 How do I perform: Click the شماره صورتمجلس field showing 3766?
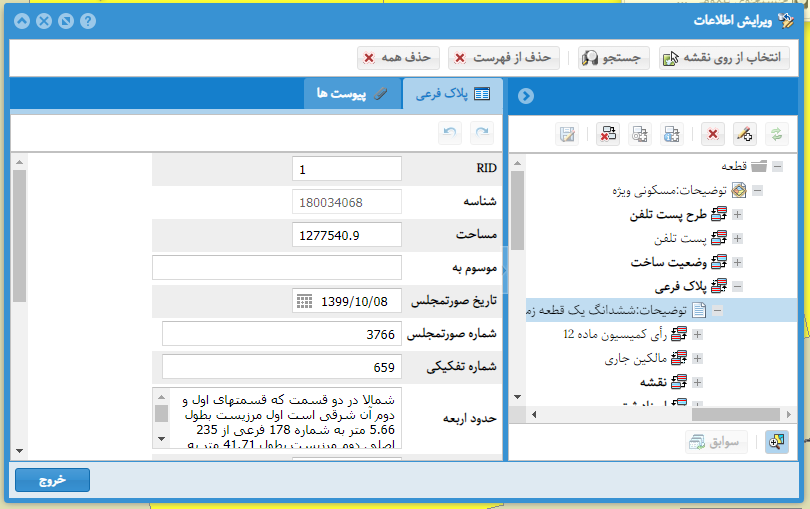(x=282, y=334)
